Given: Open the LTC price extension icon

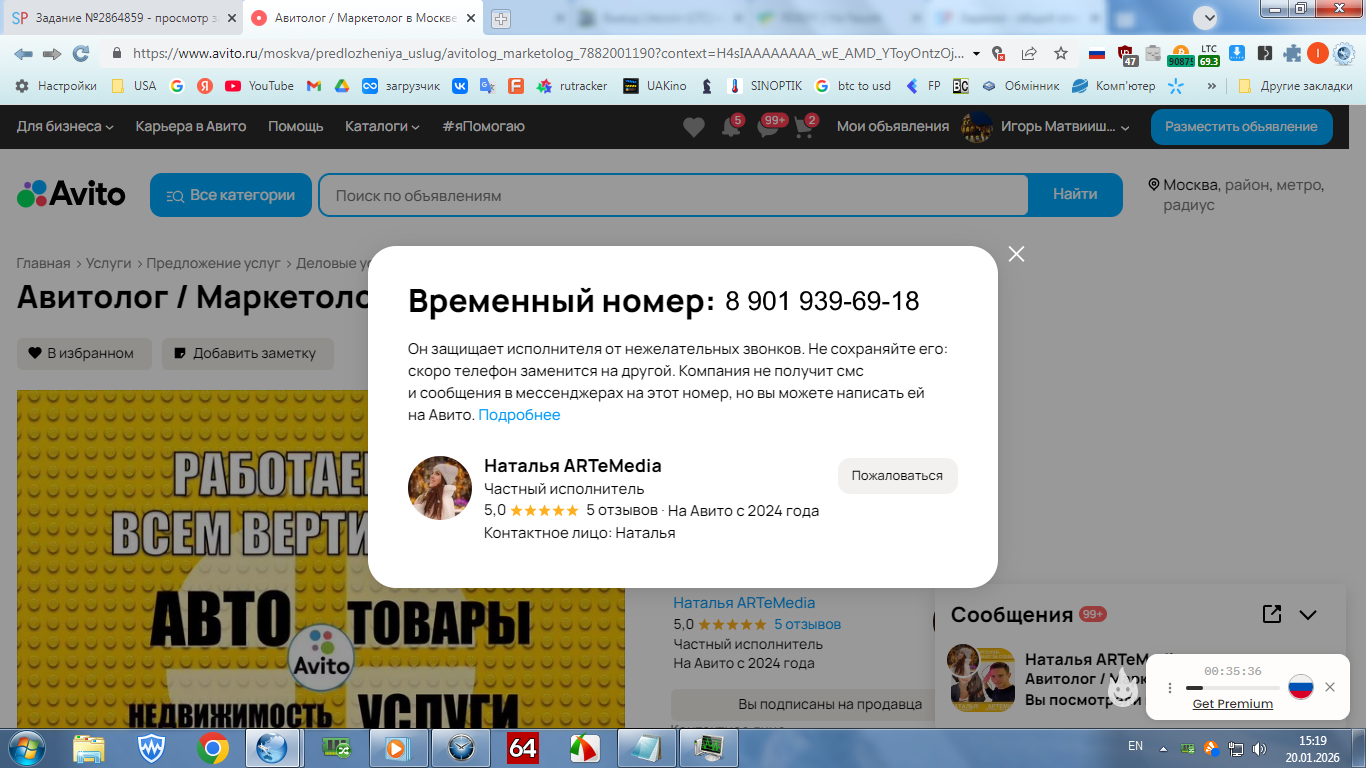Looking at the screenshot, I should tap(1209, 54).
